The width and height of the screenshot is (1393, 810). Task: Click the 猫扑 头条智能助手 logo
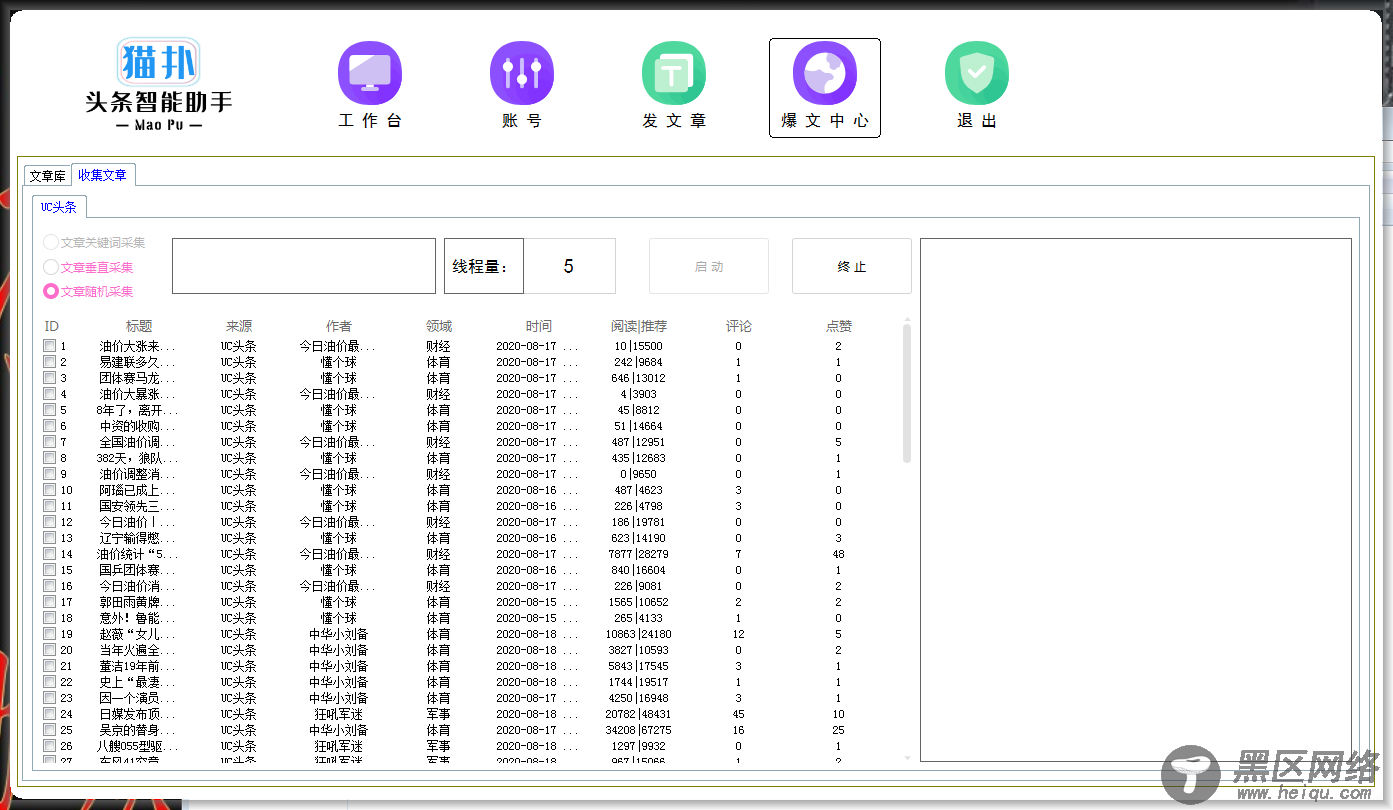click(159, 86)
